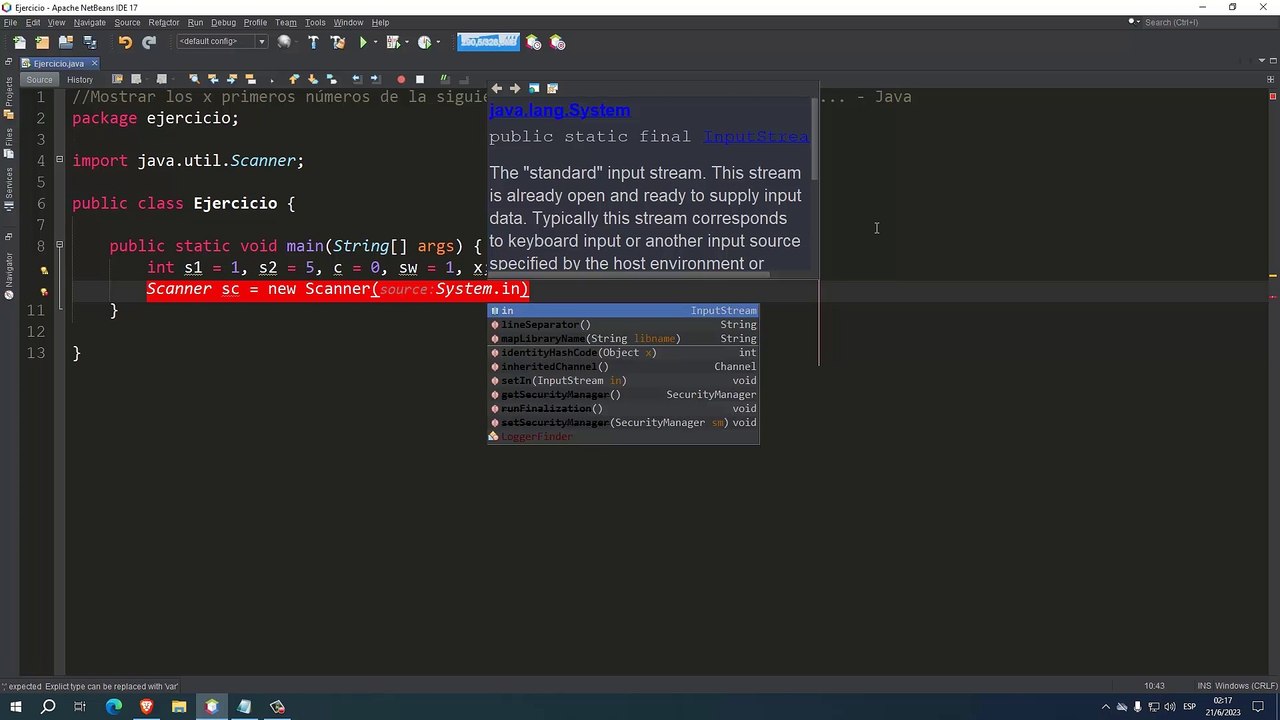Image resolution: width=1280 pixels, height=720 pixels.
Task: Click the Redo arrow icon
Action: 149,42
